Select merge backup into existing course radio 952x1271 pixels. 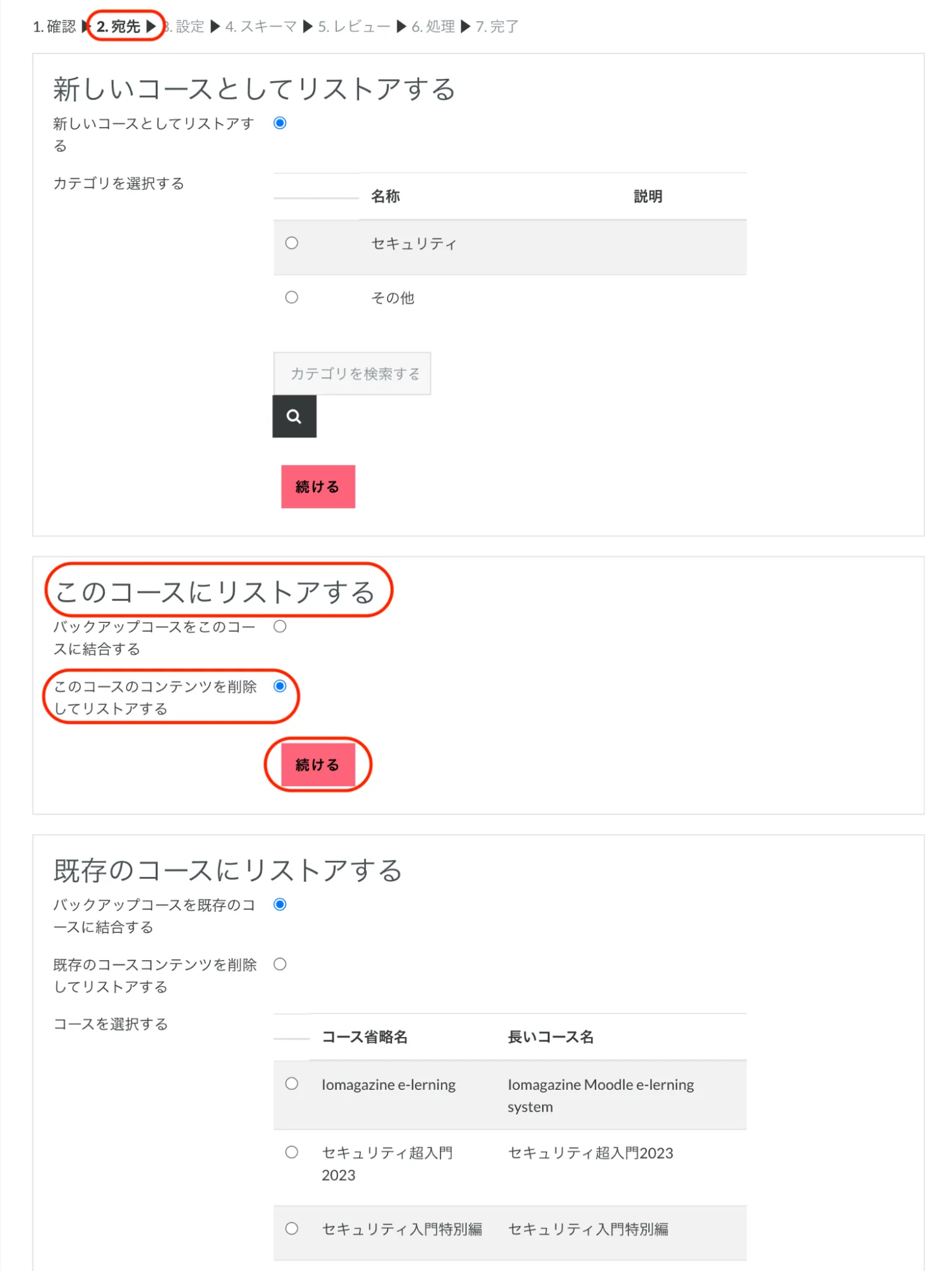(x=280, y=904)
